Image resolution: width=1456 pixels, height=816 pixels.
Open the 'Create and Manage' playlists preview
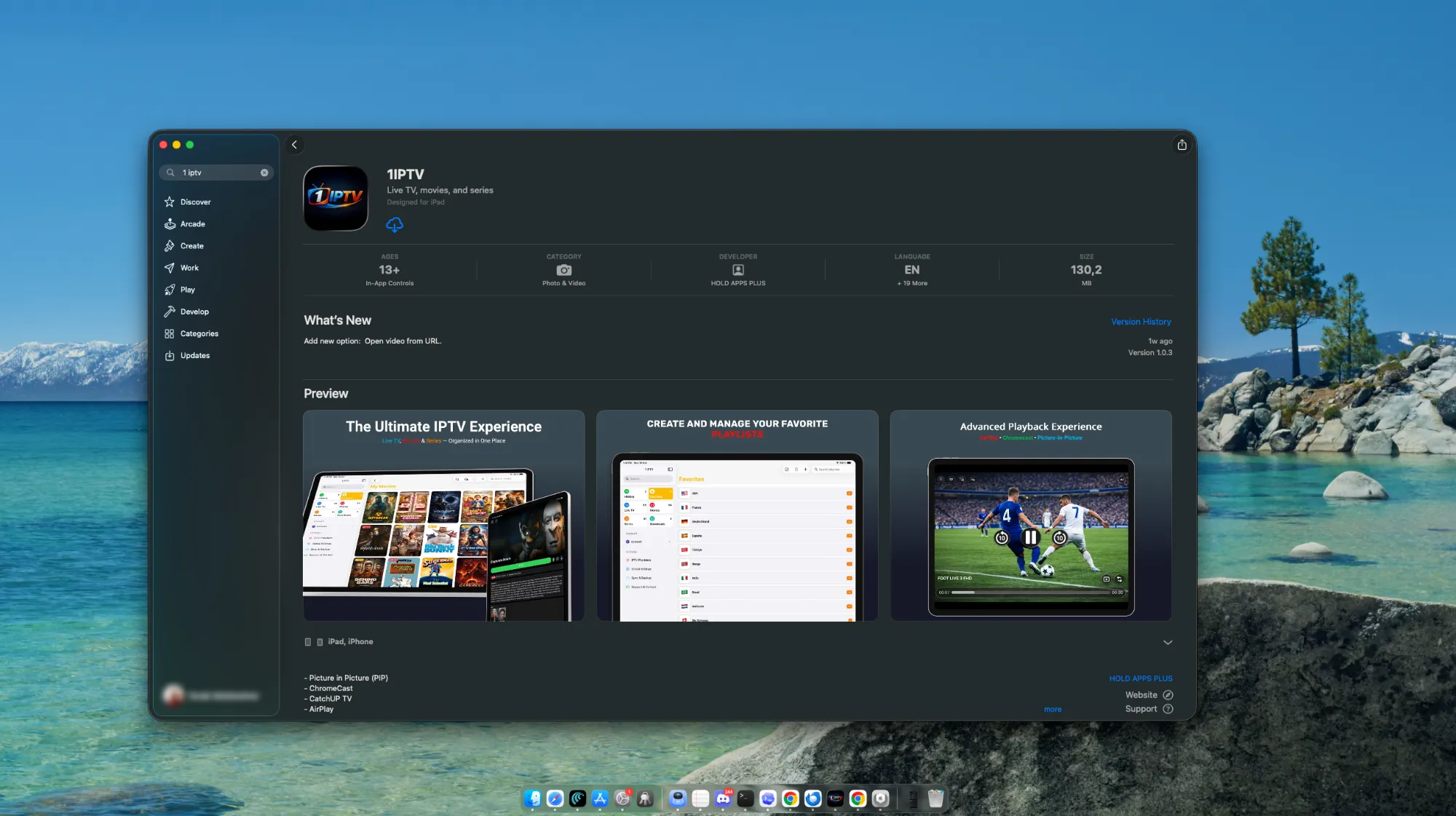[737, 515]
